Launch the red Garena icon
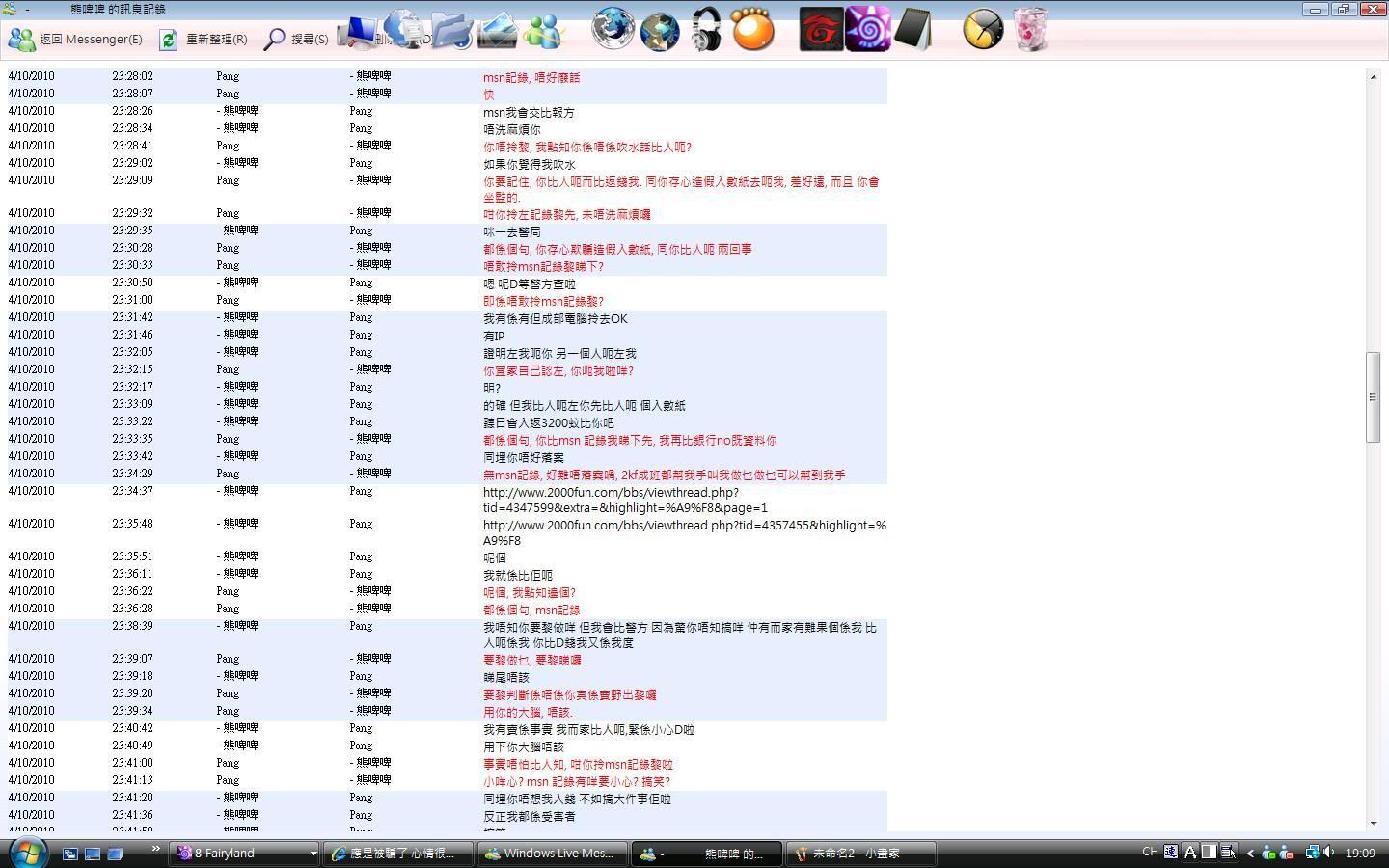 pyautogui.click(x=821, y=30)
